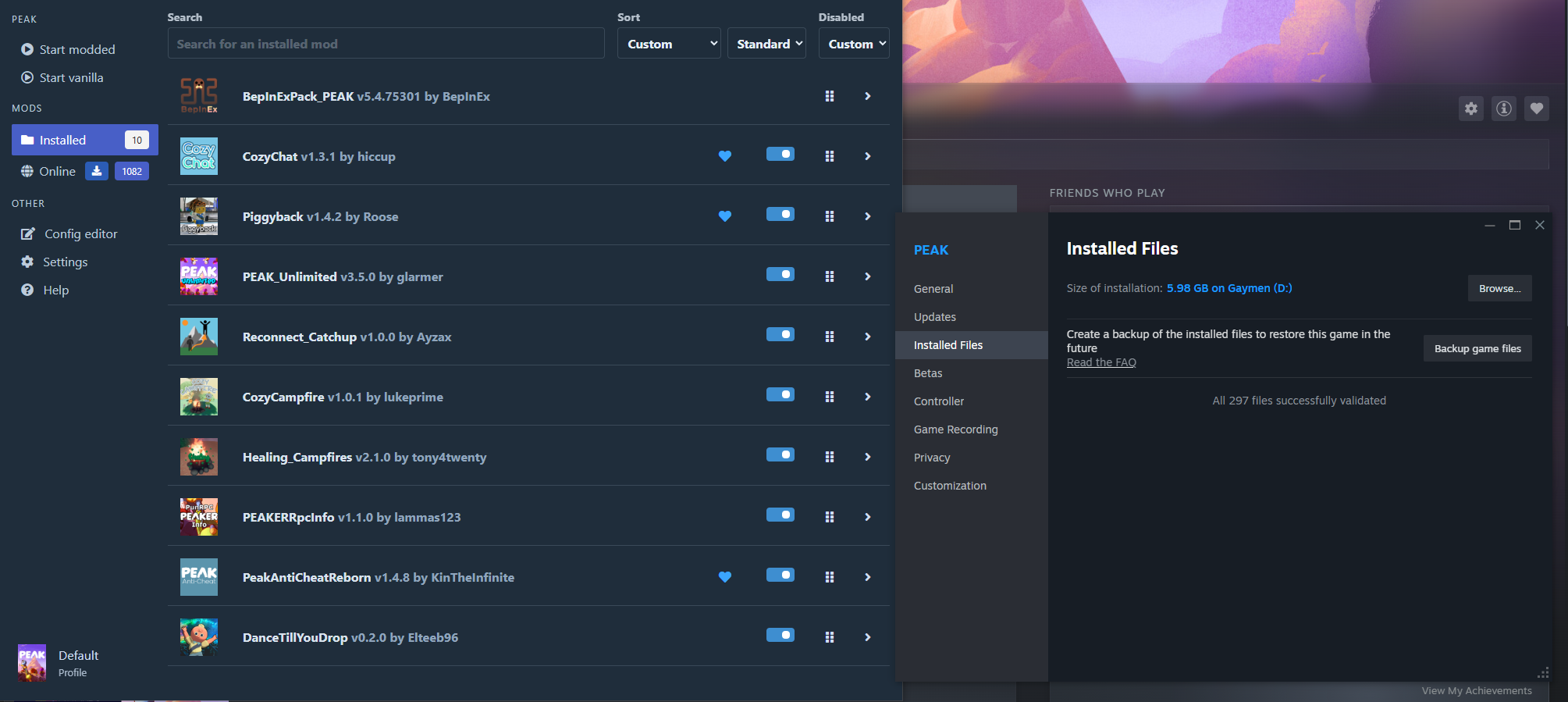Expand the PeakAntiCheatReborn mod details
1568x702 pixels.
coord(867,577)
